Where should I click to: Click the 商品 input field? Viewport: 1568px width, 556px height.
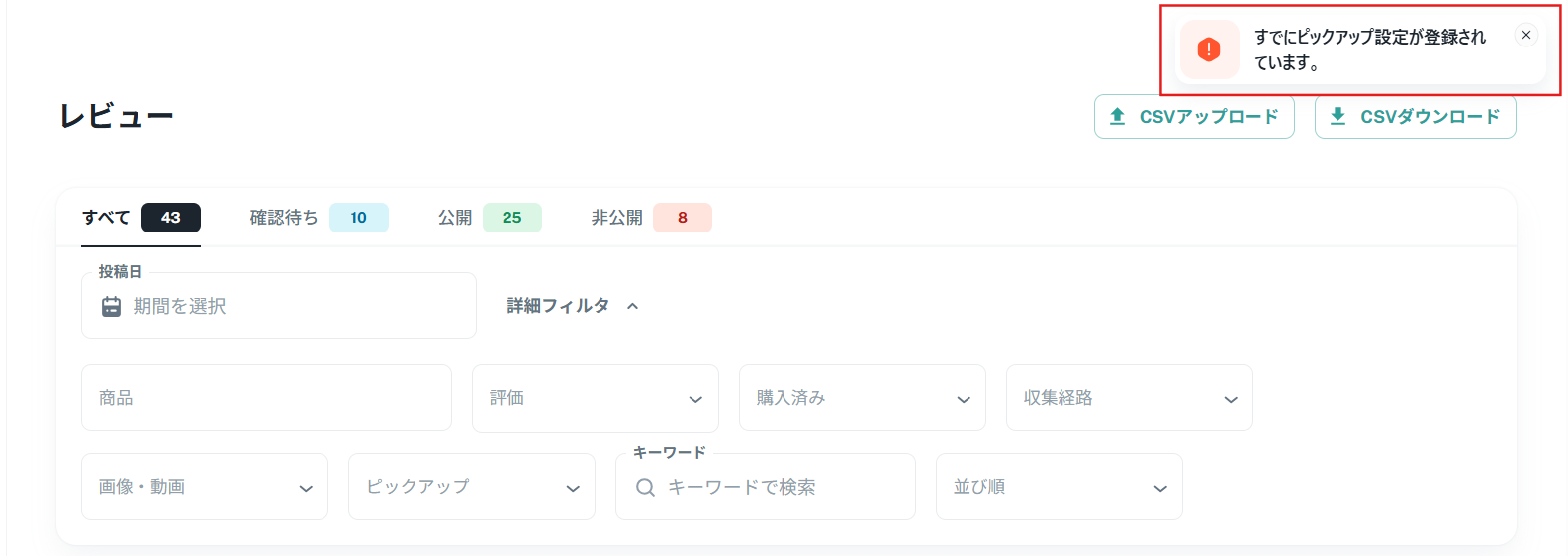pos(266,398)
